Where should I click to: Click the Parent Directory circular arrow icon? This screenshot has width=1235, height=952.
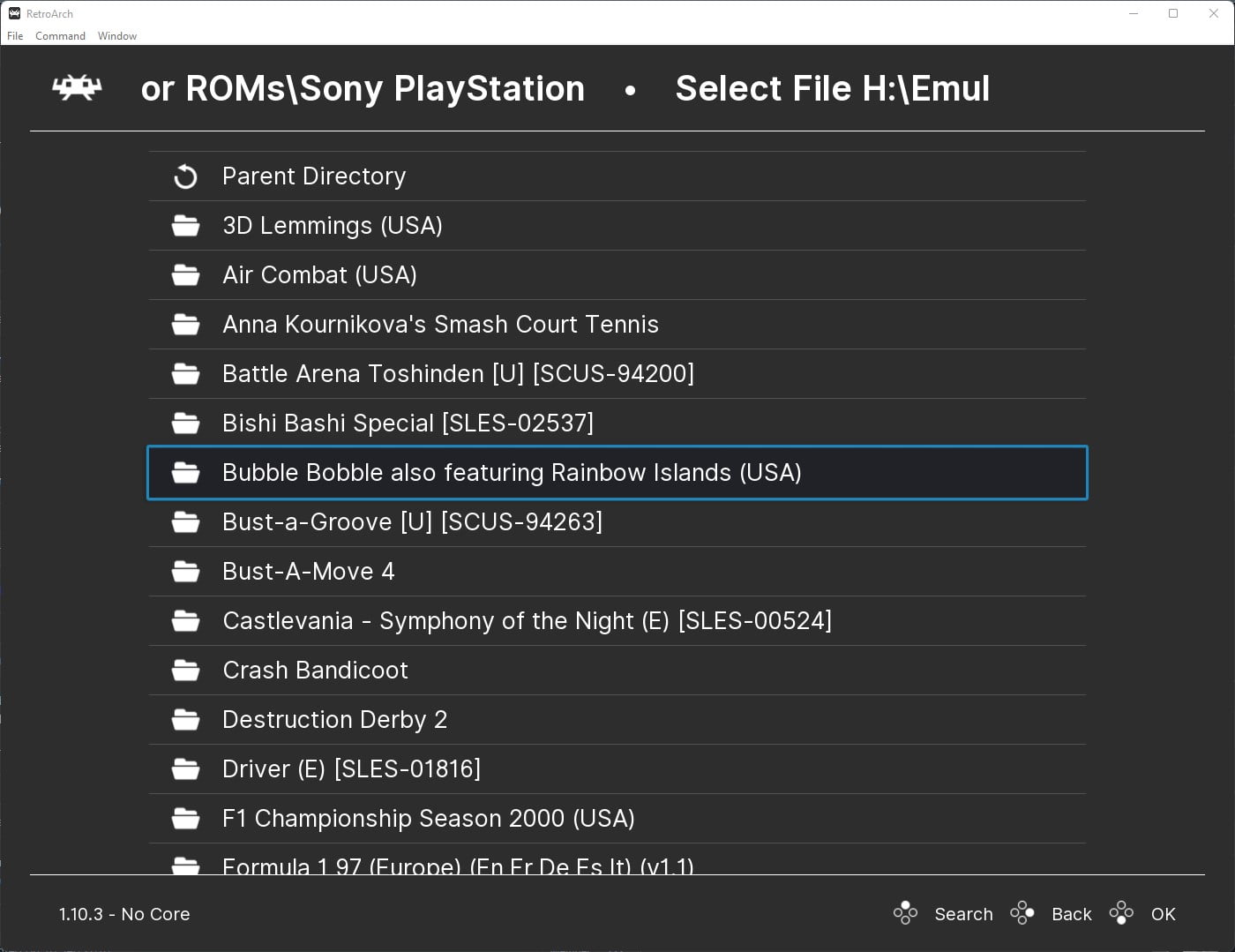(185, 176)
